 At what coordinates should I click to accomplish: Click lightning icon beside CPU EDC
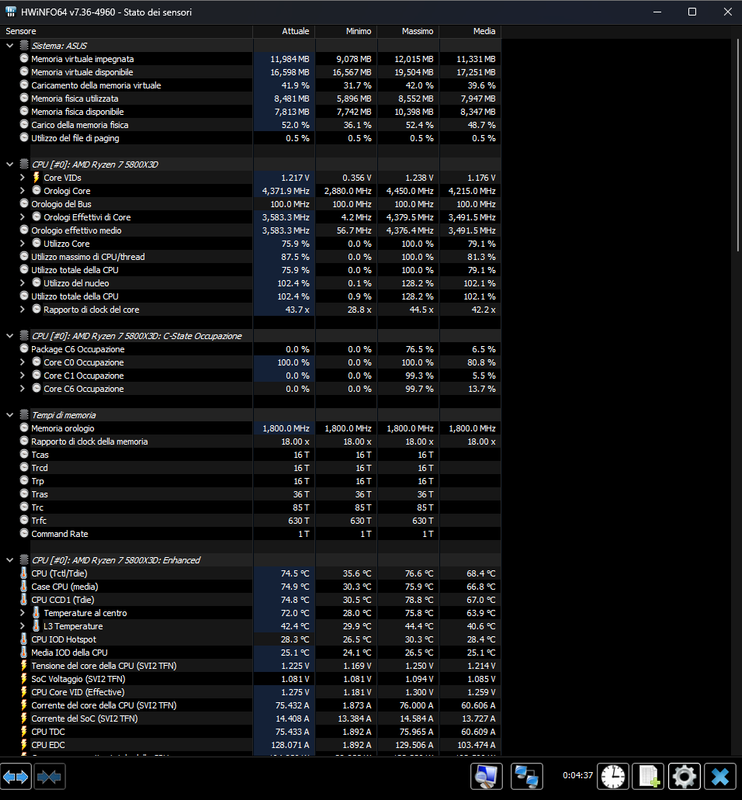coord(24,745)
